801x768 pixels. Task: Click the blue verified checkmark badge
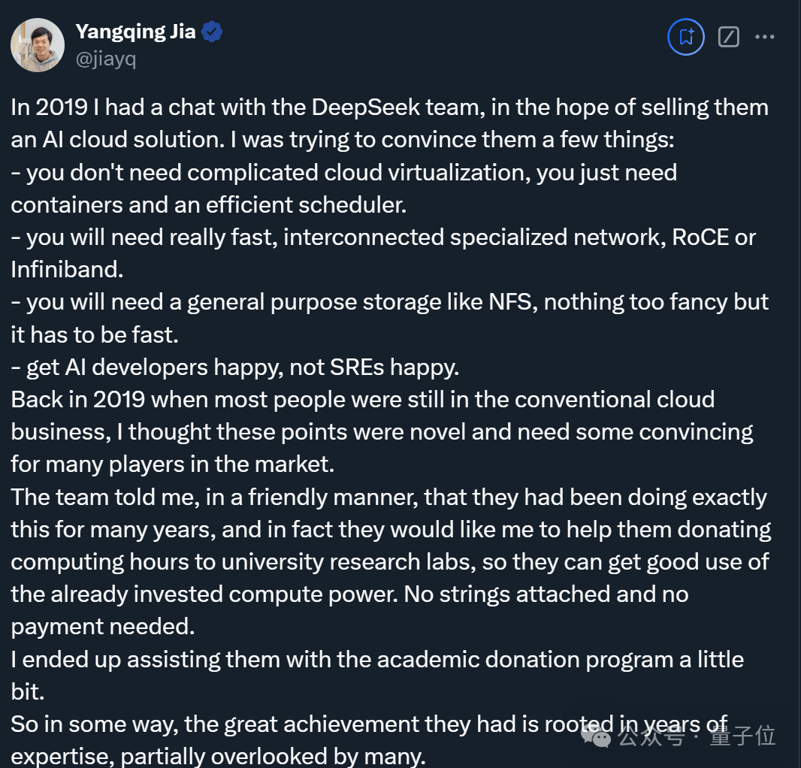[x=211, y=31]
